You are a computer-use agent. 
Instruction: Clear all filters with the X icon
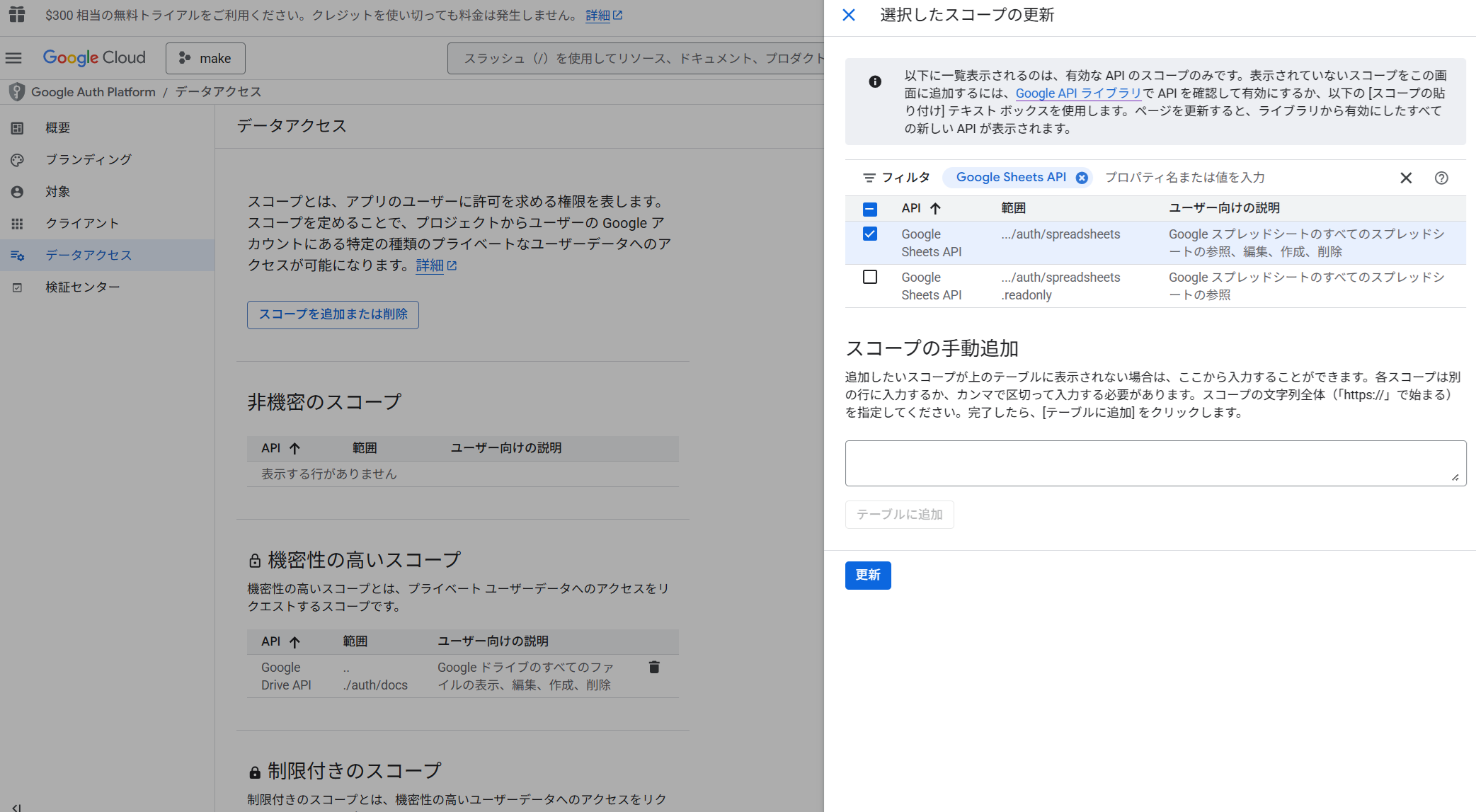[x=1406, y=178]
